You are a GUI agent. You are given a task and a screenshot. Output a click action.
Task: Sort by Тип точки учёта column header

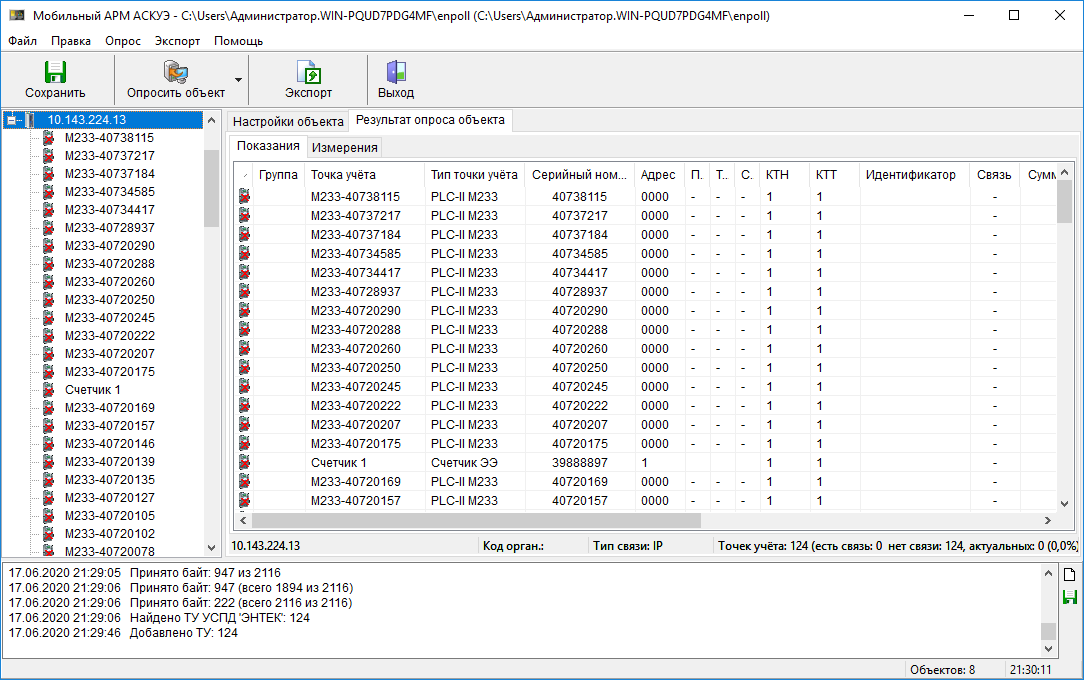coord(474,175)
